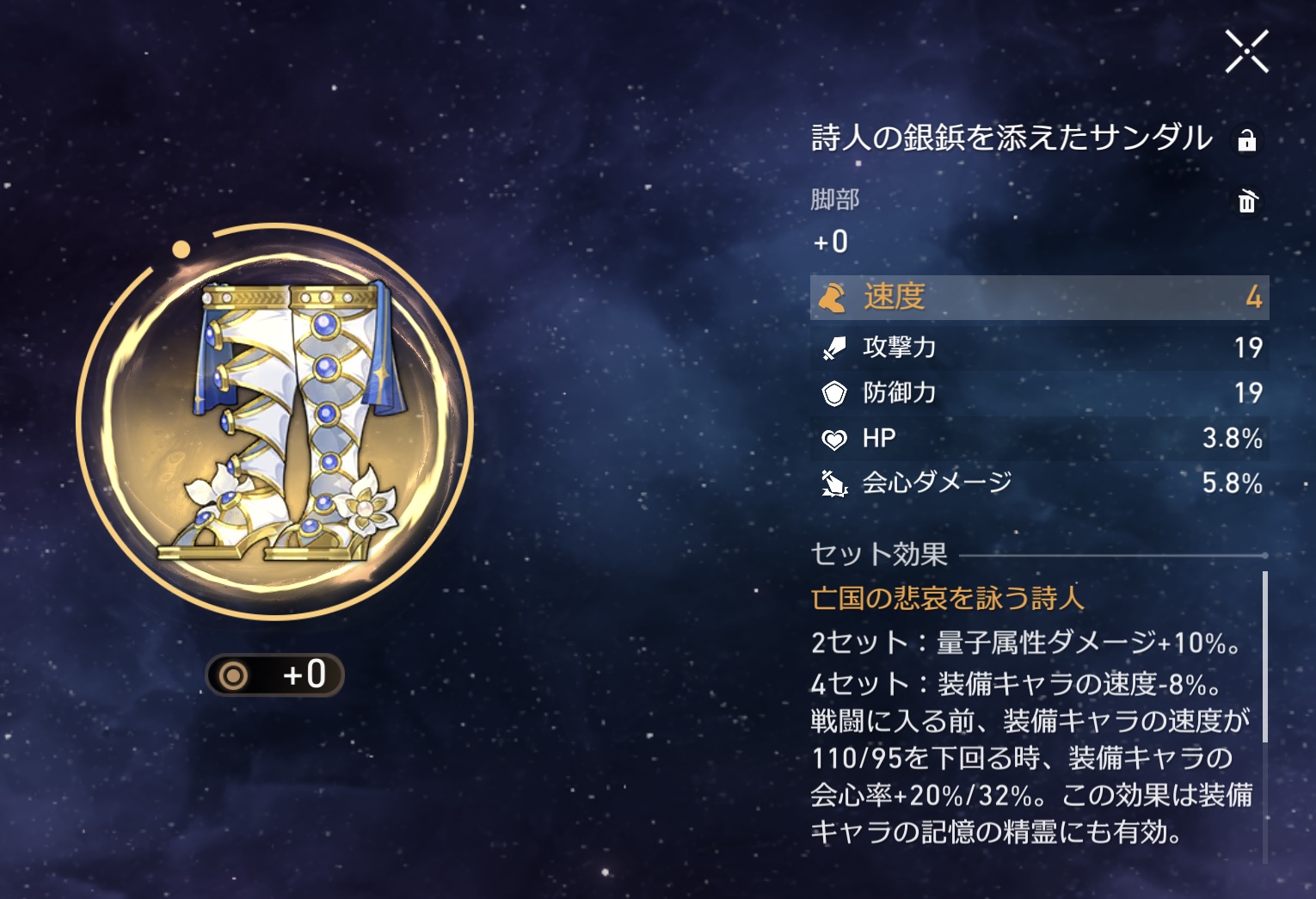The height and width of the screenshot is (899, 1316).
Task: Click the set name 亡国の悲哀を詠う詩人
Action: [947, 598]
